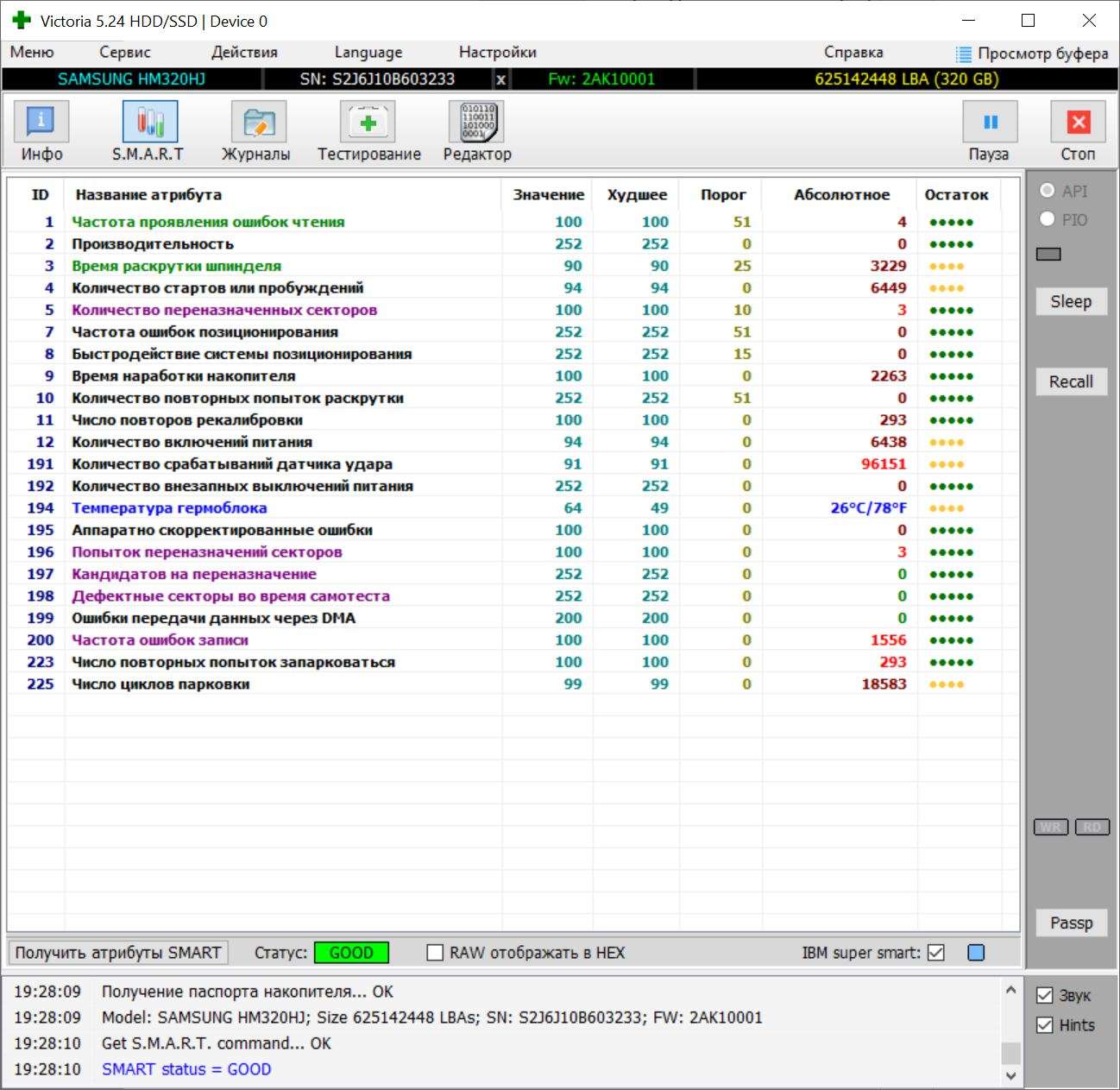The image size is (1120, 1090).
Task: Enable RAW отображать в HEX checkbox
Action: pyautogui.click(x=436, y=953)
